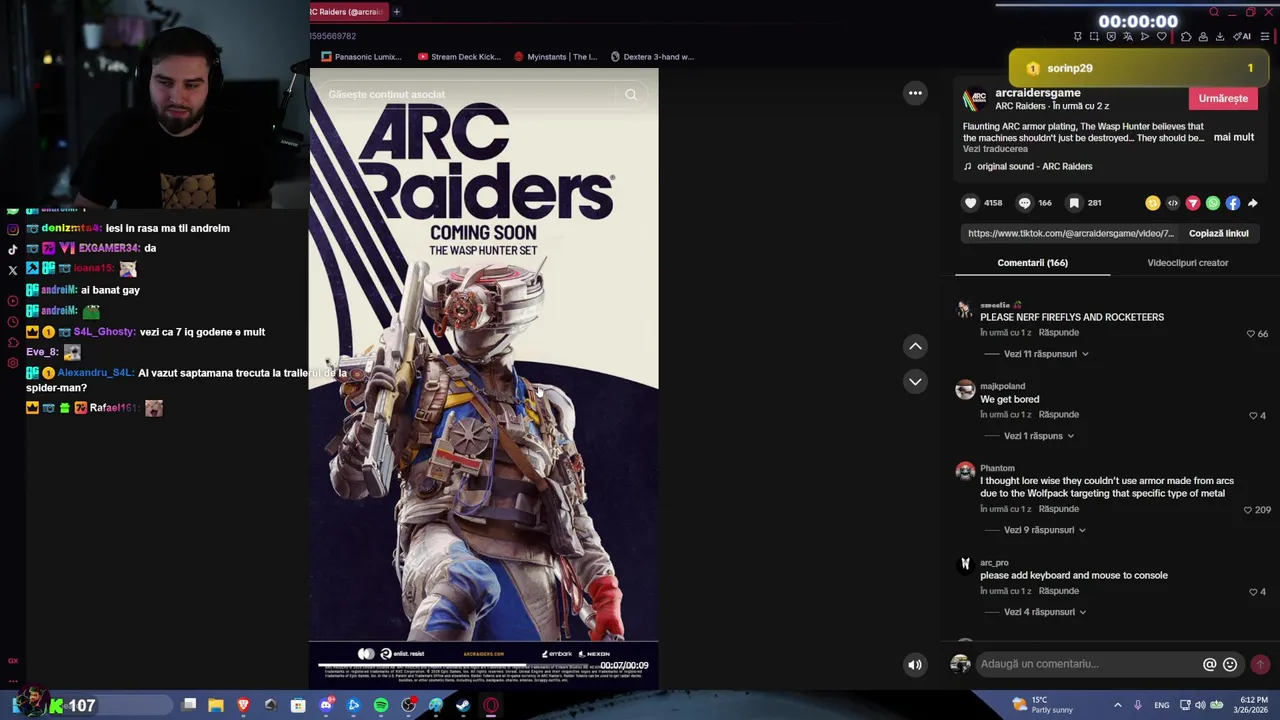Screen dimensions: 1280x720
Task: Share video to WhatsApp
Action: [x=1213, y=203]
